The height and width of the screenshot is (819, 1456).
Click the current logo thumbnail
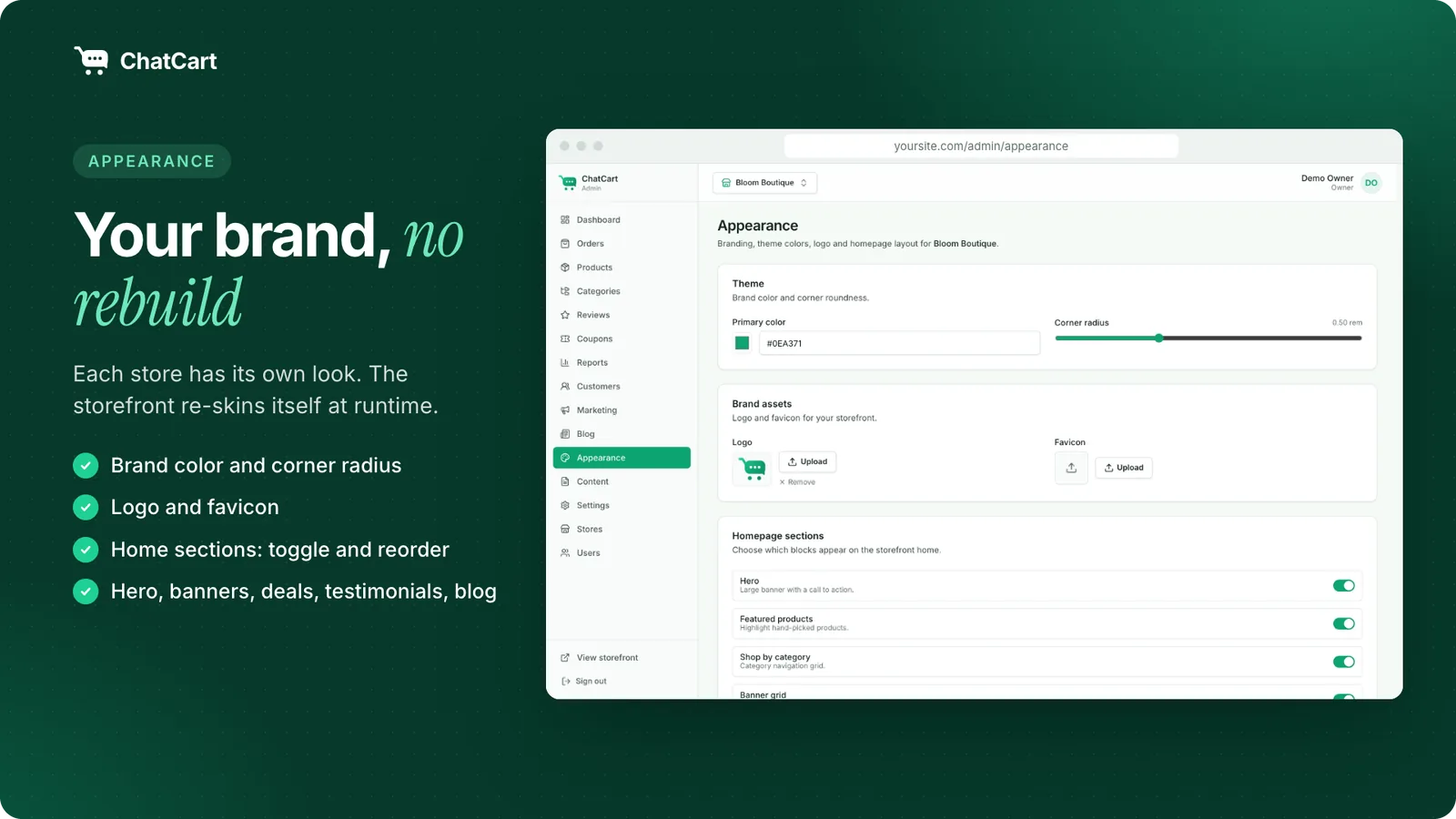point(753,469)
